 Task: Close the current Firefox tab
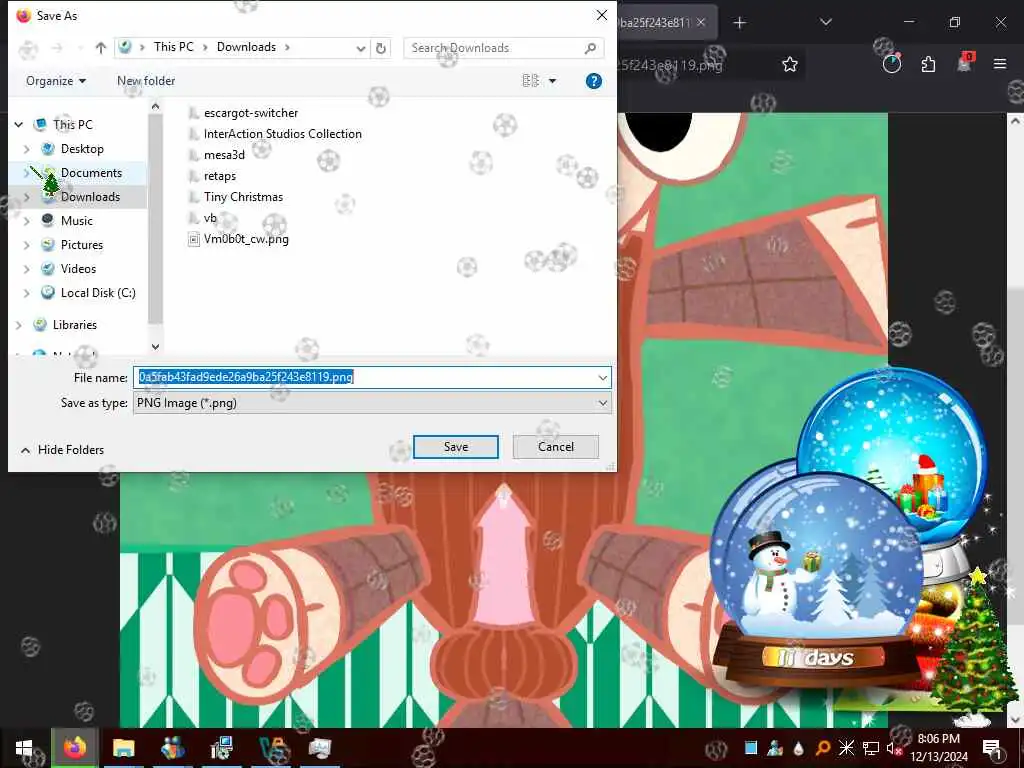(x=701, y=22)
